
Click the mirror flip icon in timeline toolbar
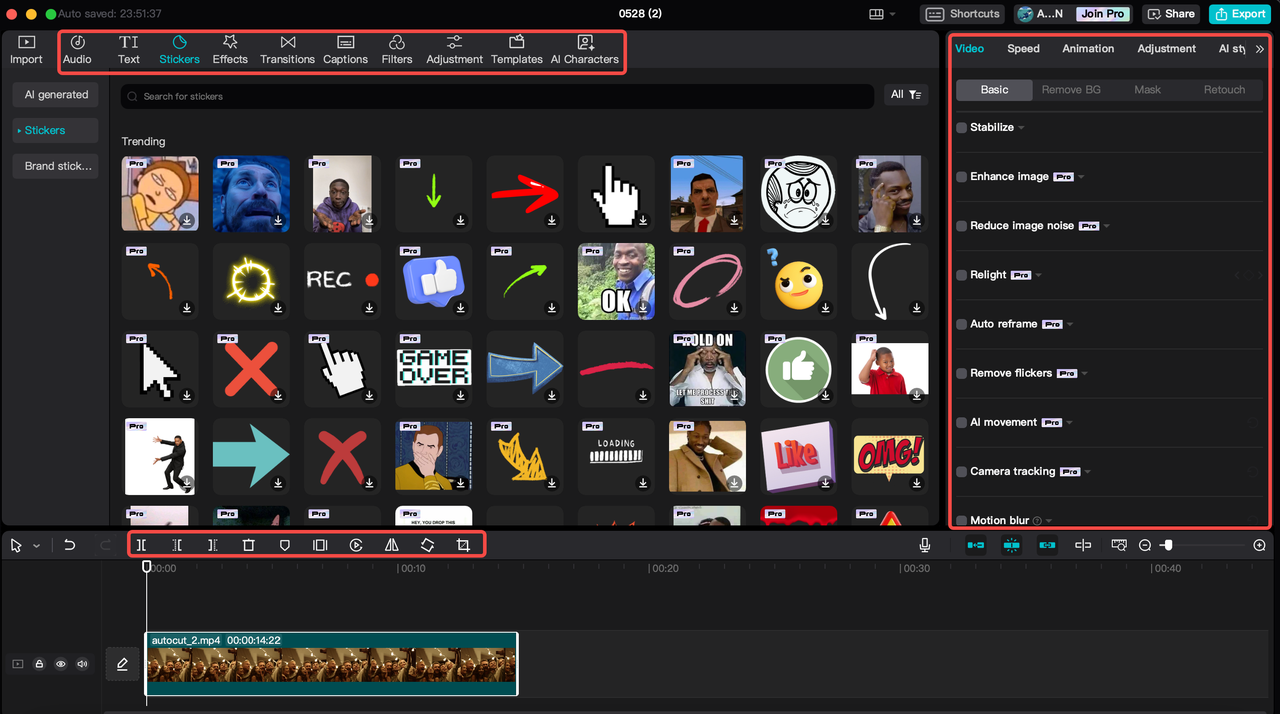pos(392,545)
